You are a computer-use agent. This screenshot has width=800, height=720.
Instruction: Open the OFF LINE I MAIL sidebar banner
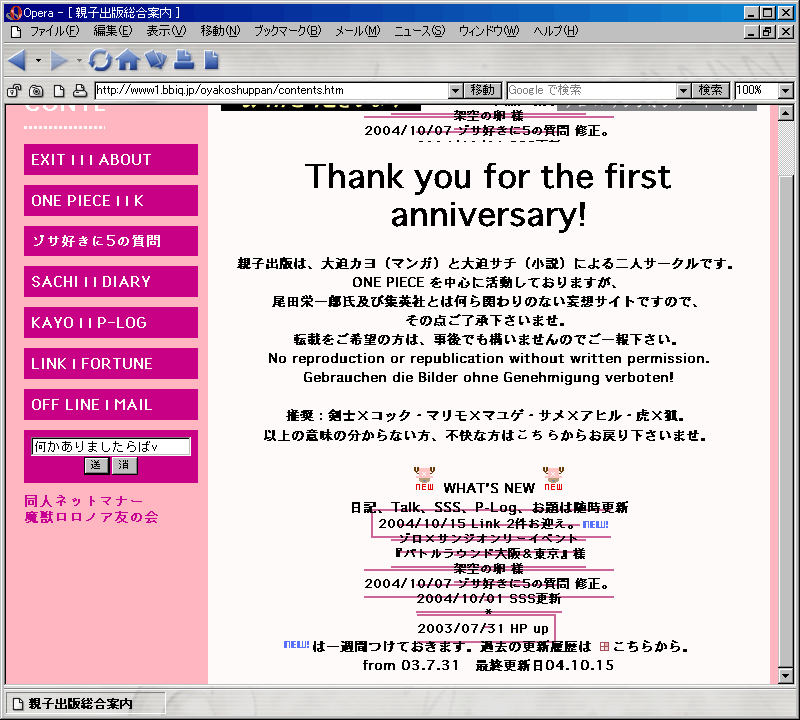pyautogui.click(x=111, y=405)
